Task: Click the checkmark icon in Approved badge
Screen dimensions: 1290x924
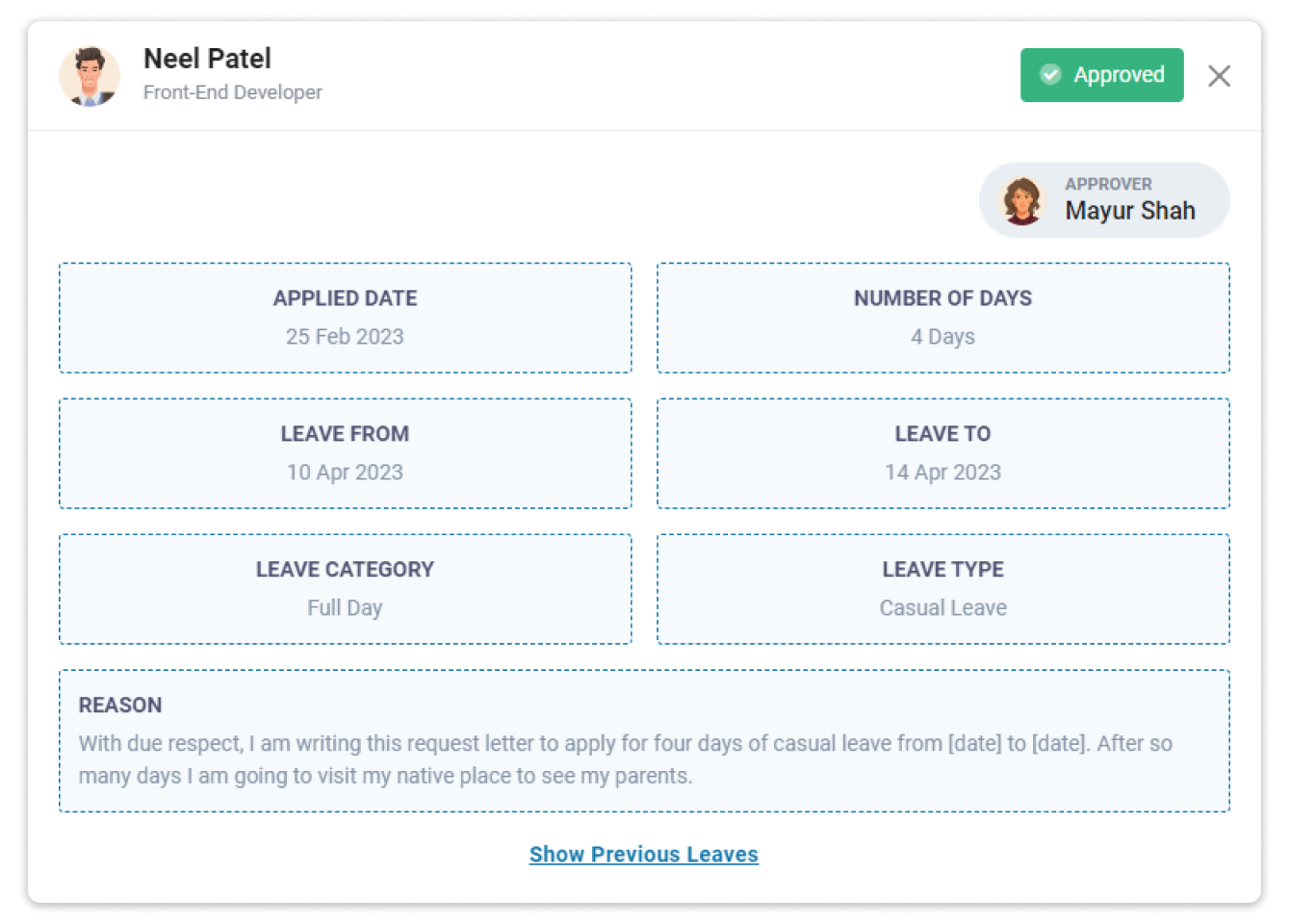Action: (x=1050, y=75)
